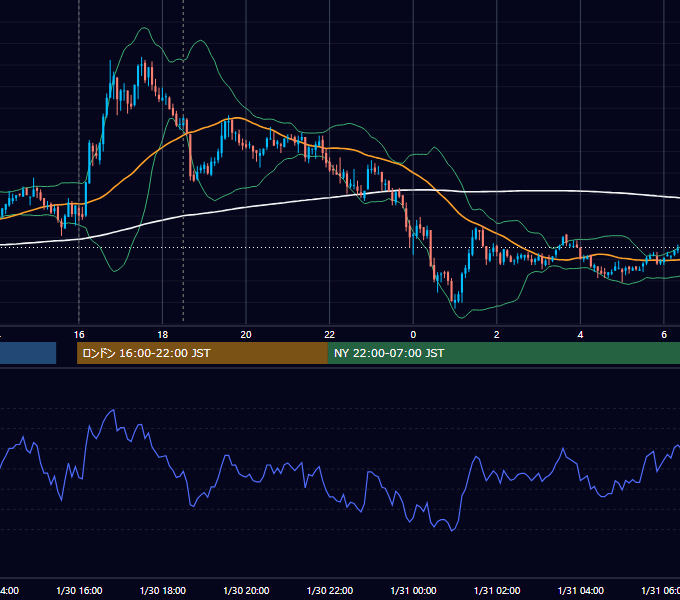680x600 pixels.
Task: Click the 16 hour label on the chart axis
Action: pyautogui.click(x=79, y=335)
